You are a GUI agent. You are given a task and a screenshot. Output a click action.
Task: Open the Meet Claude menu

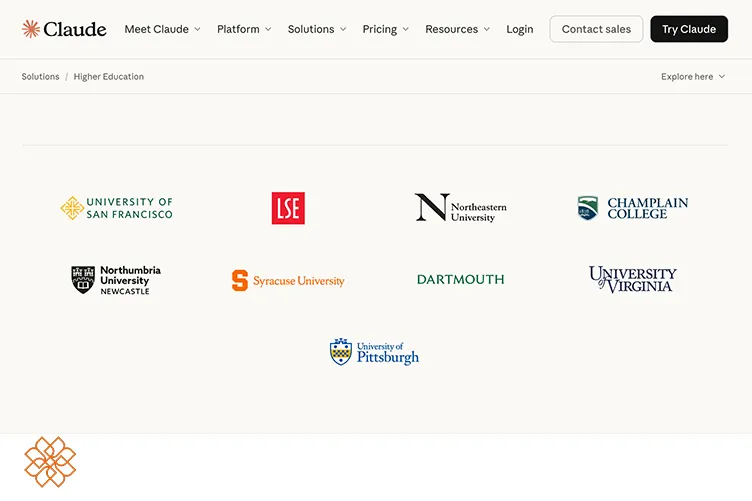coord(163,29)
